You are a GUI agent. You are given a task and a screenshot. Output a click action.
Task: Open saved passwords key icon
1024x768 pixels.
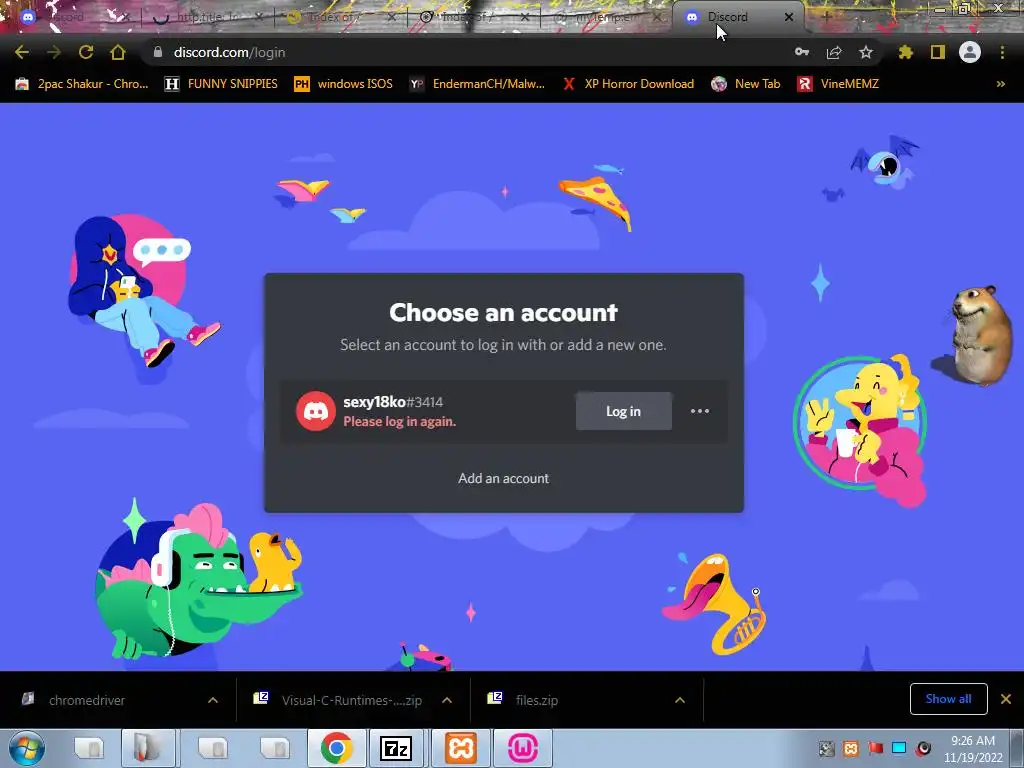click(x=802, y=52)
